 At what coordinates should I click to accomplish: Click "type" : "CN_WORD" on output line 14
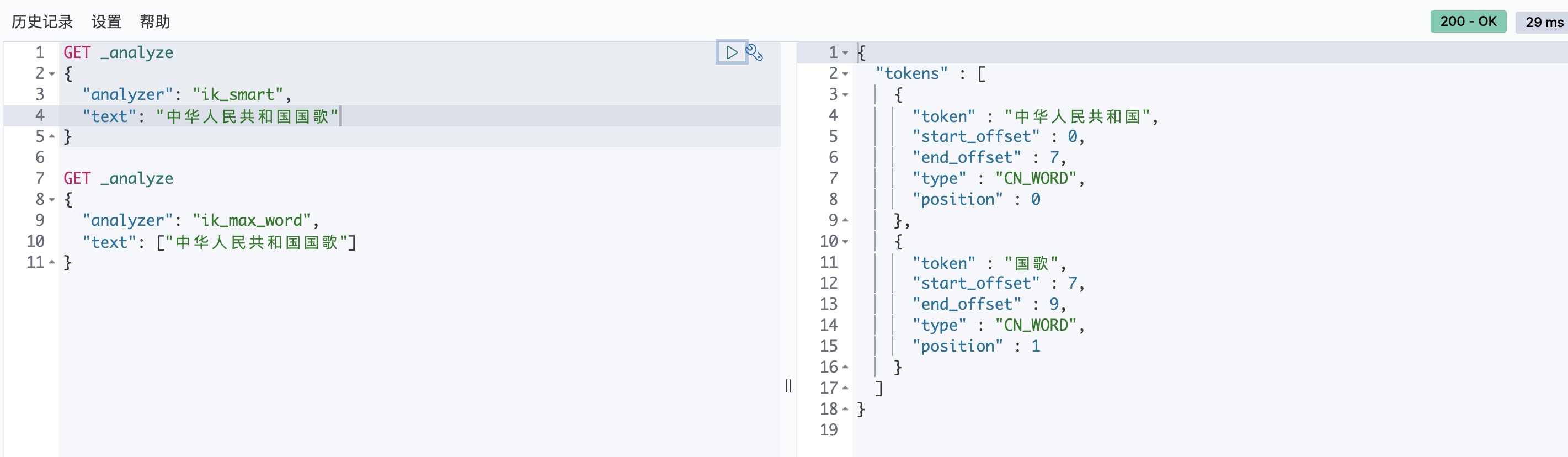coord(995,326)
